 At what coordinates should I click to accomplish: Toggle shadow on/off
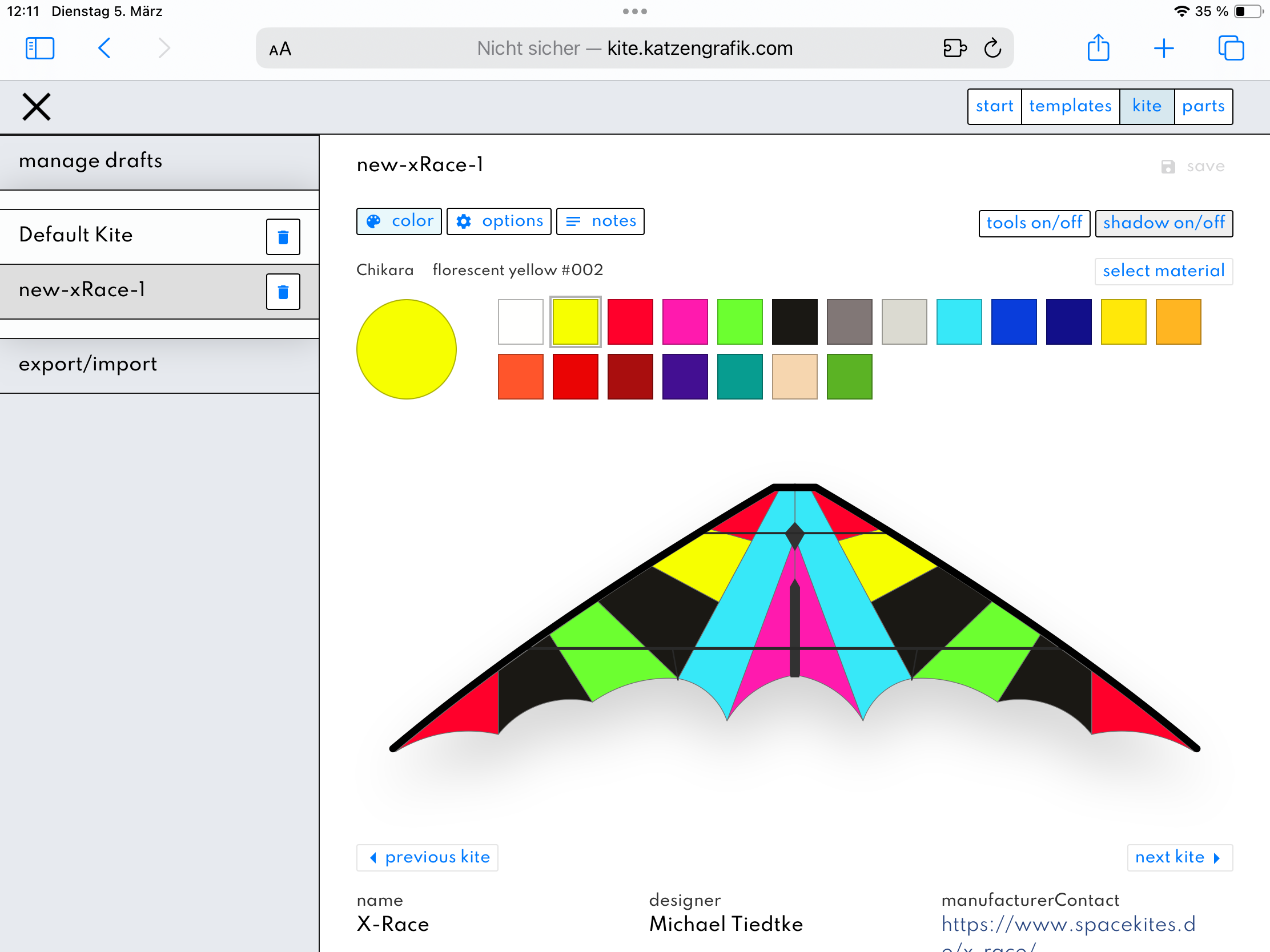1163,223
